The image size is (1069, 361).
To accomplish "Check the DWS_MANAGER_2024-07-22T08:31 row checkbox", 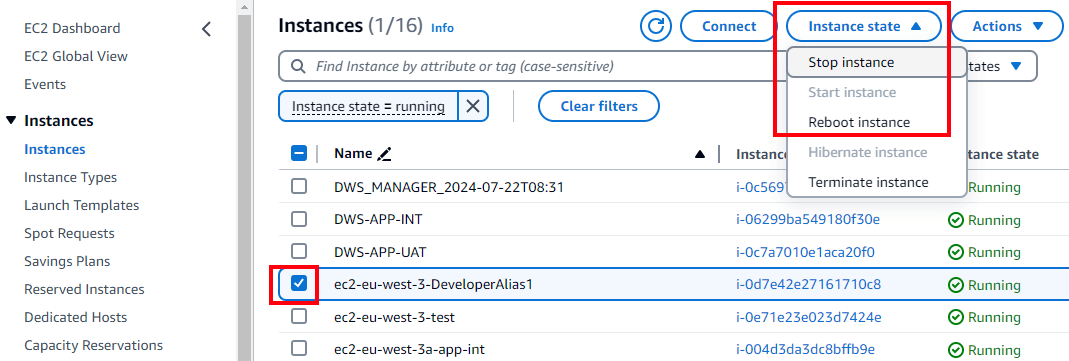I will [299, 187].
